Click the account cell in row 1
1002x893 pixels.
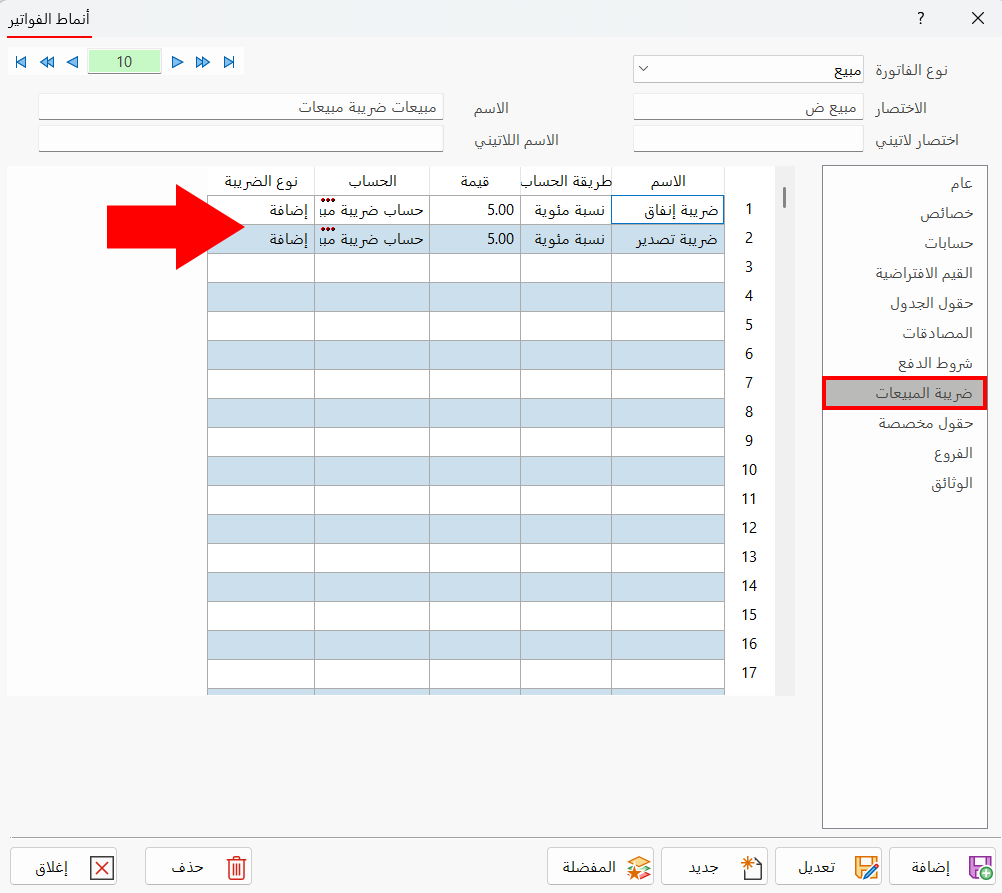[372, 210]
